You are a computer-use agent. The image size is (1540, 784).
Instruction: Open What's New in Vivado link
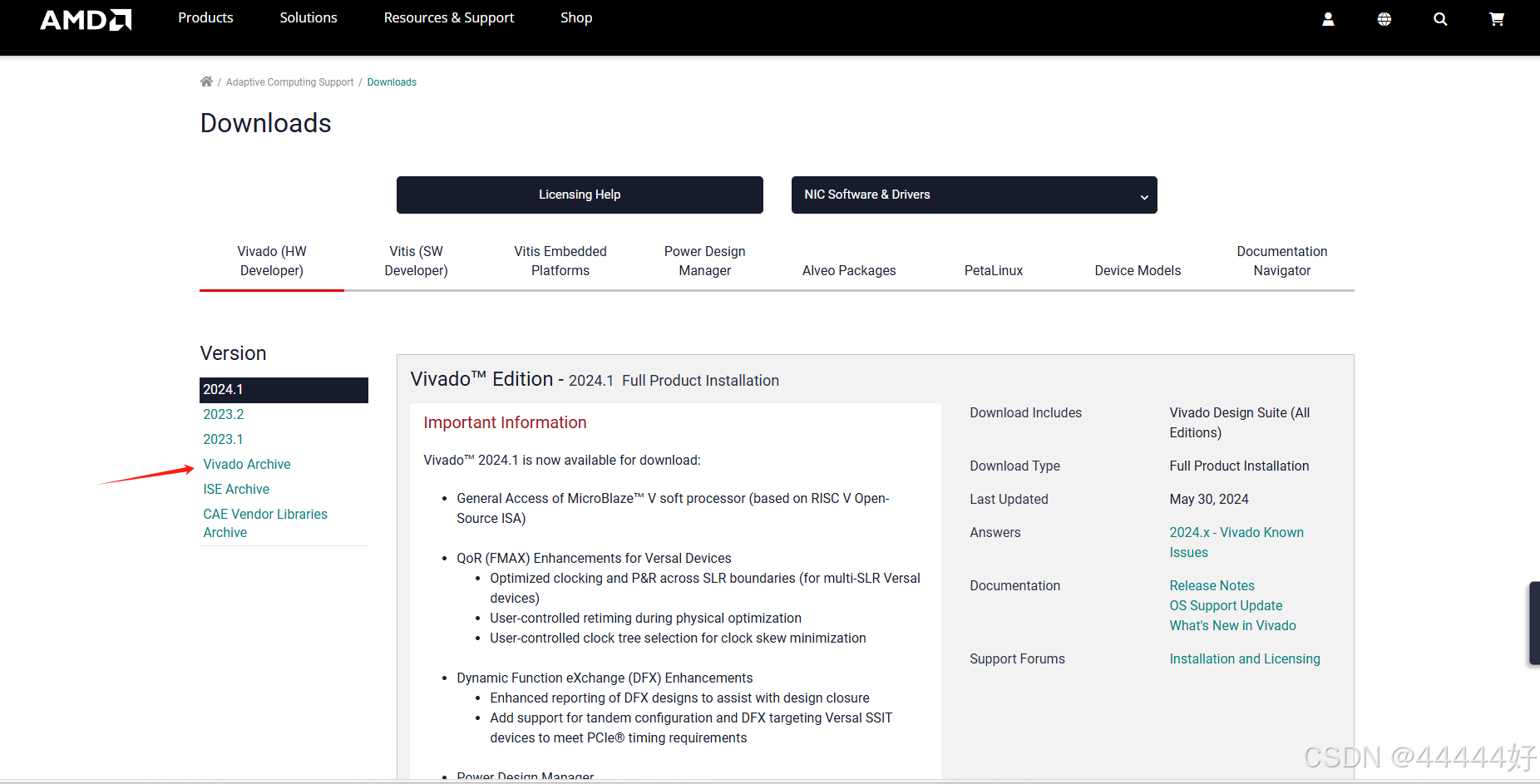tap(1232, 625)
